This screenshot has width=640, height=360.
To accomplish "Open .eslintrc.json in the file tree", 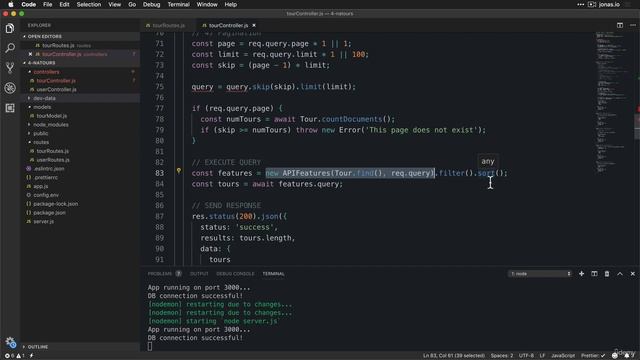I will 49,169.
